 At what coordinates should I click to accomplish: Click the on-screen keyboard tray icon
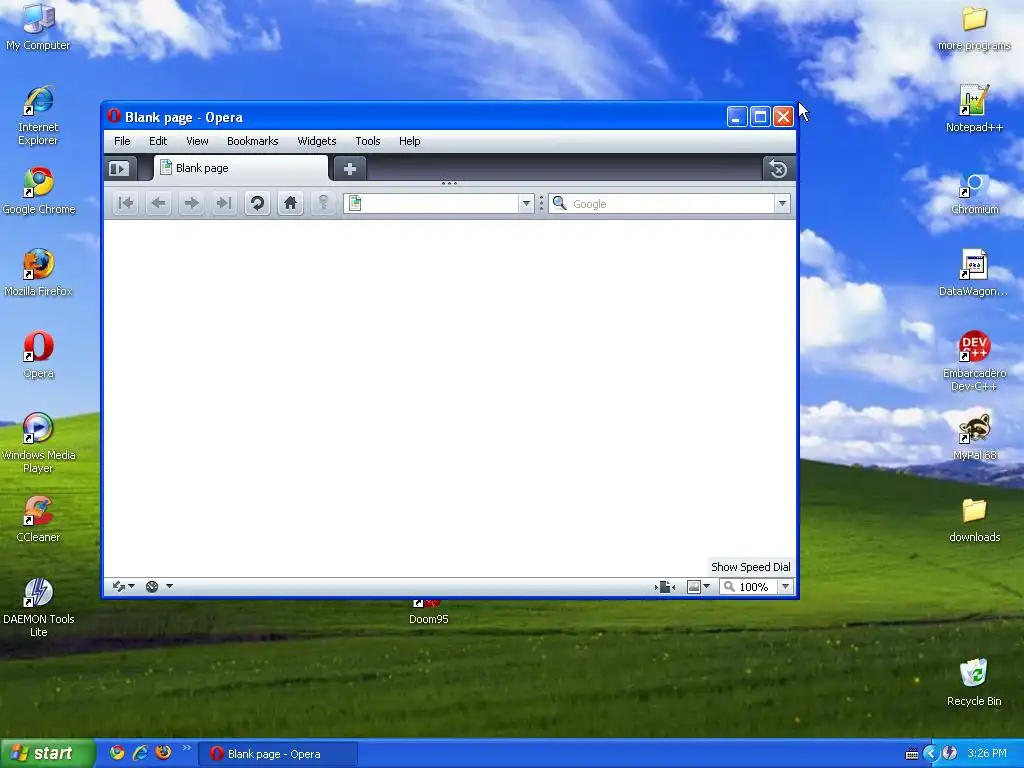912,754
